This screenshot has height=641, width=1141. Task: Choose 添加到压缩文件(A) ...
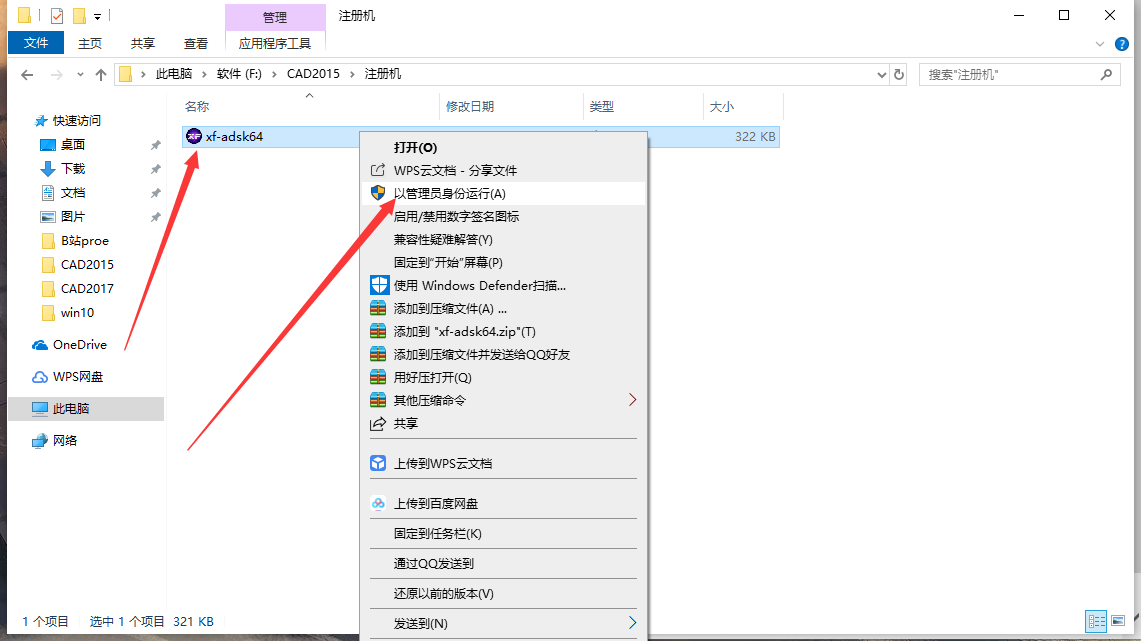[504, 308]
